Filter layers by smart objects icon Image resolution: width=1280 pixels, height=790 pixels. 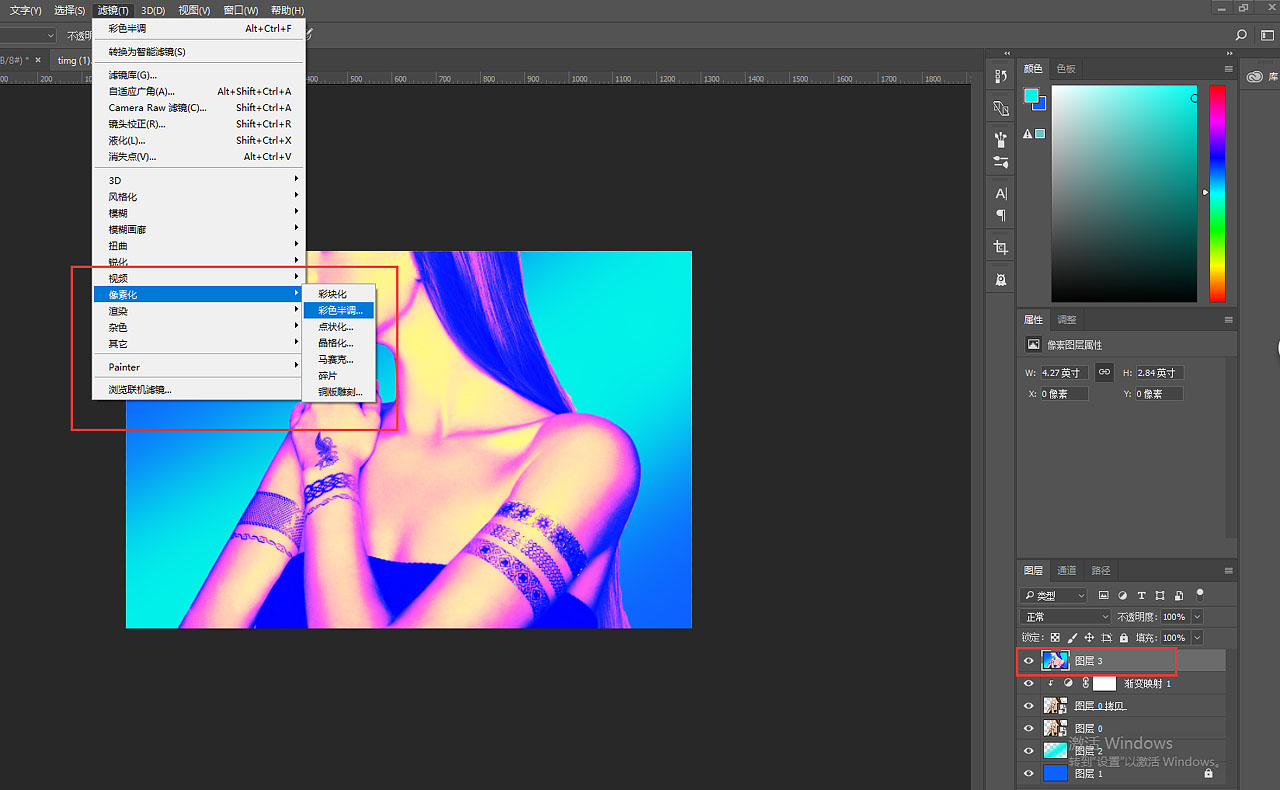1179,595
